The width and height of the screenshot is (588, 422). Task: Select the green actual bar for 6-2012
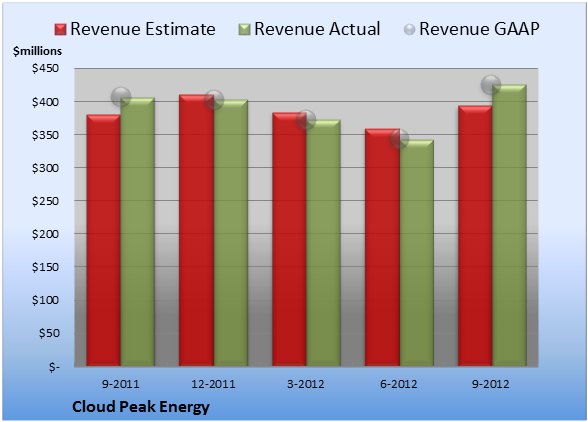click(x=417, y=253)
